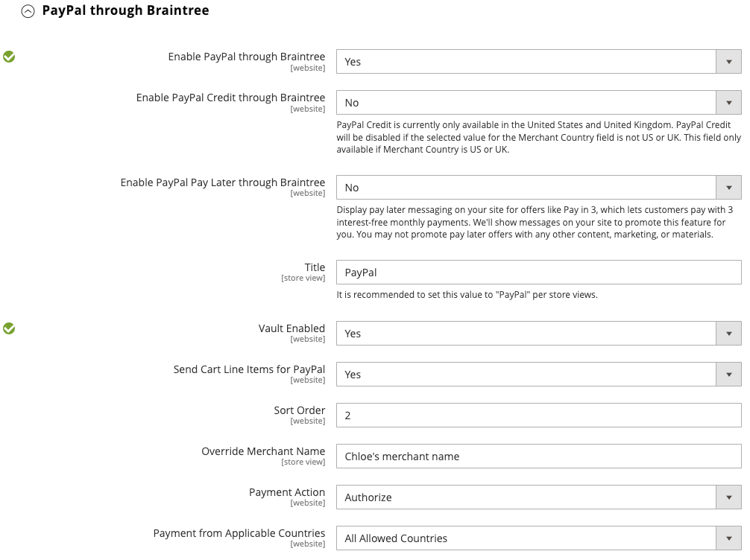Click the Send Cart Line Items for PayPal label
750x560 pixels.
[x=249, y=369]
